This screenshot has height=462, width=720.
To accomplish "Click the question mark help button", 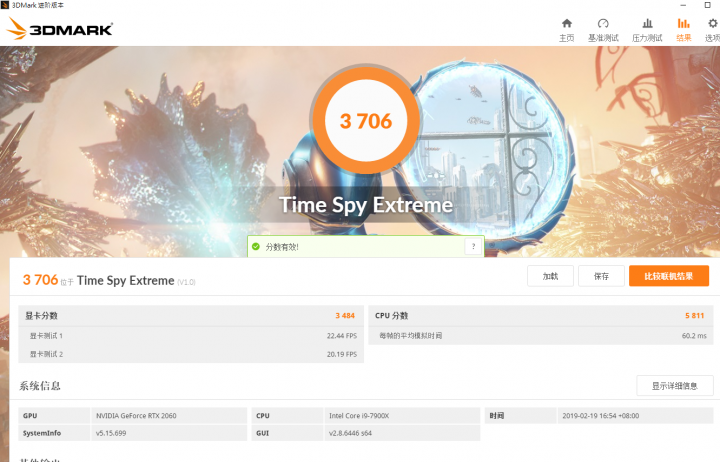I will [x=473, y=247].
